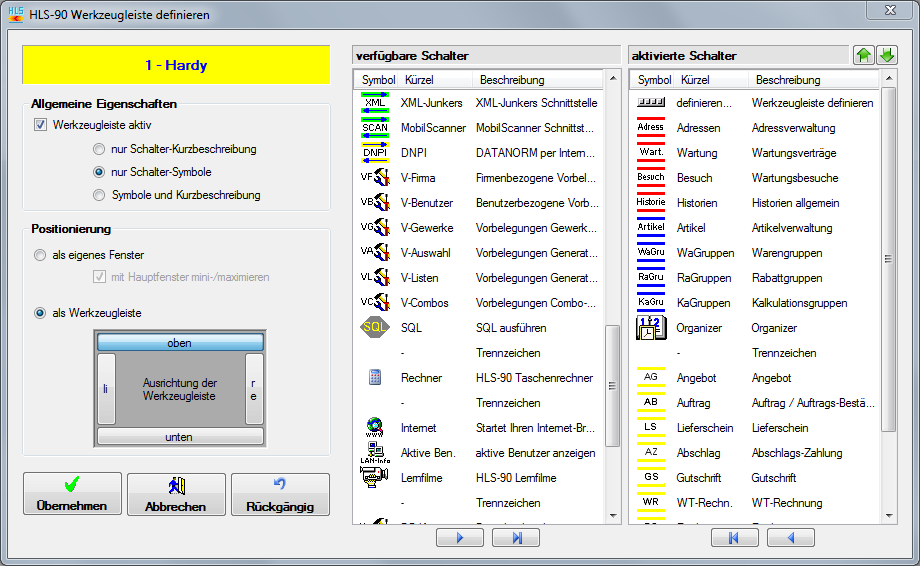Move selected switch down with green arrow

tap(887, 56)
